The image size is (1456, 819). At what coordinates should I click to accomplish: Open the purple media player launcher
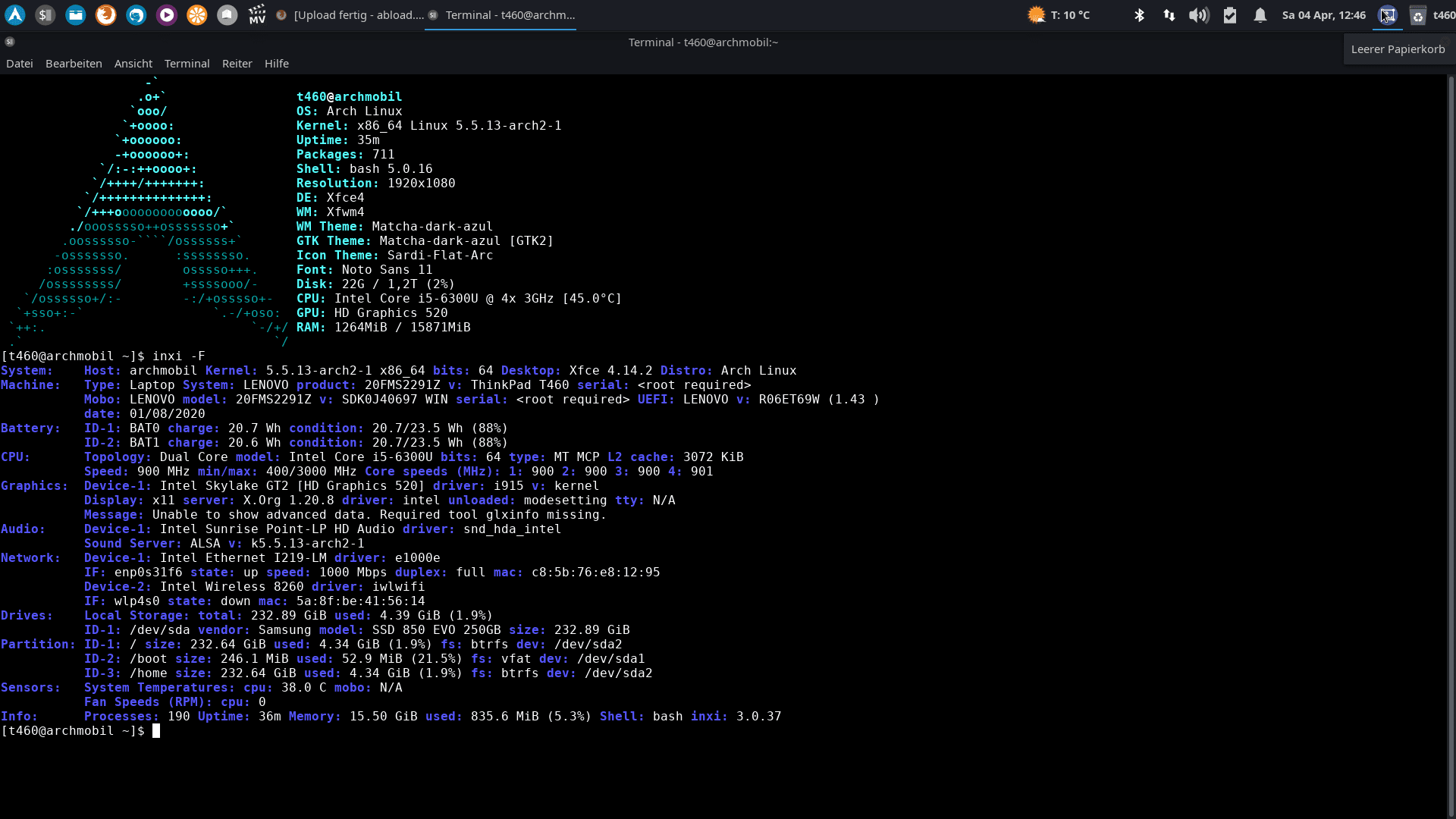tap(167, 14)
